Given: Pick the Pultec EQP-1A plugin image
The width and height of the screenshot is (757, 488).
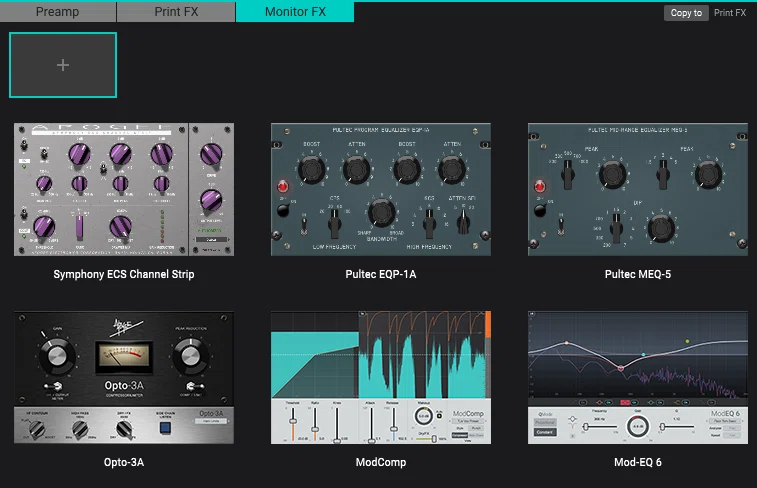Looking at the screenshot, I should pos(381,189).
